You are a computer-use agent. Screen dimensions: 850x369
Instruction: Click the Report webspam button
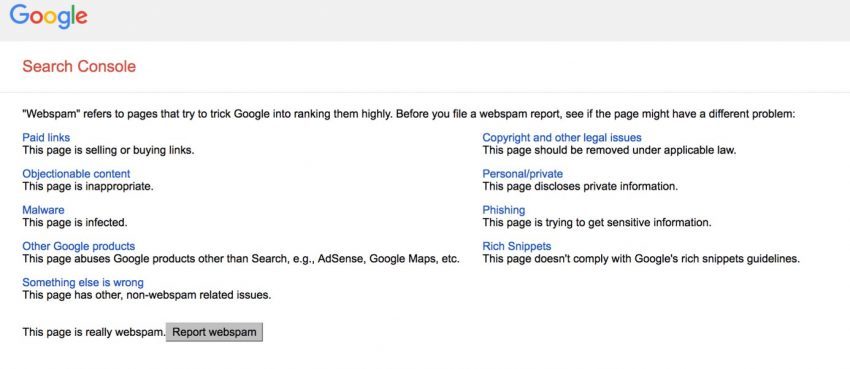coord(214,332)
